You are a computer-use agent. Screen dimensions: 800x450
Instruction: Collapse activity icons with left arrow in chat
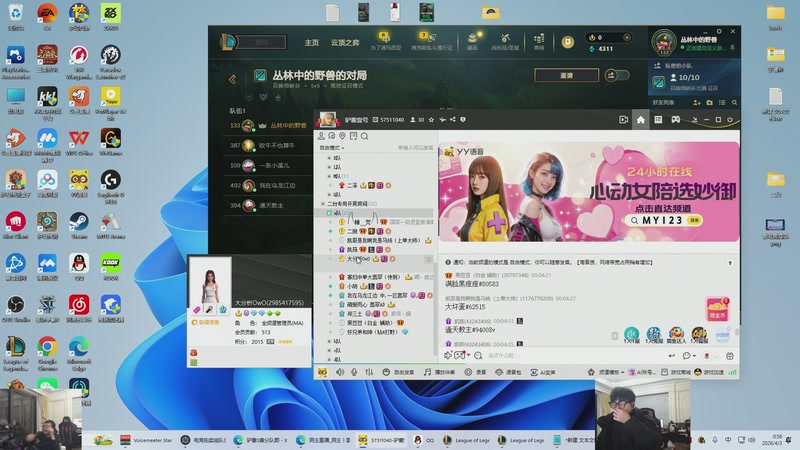pos(615,336)
